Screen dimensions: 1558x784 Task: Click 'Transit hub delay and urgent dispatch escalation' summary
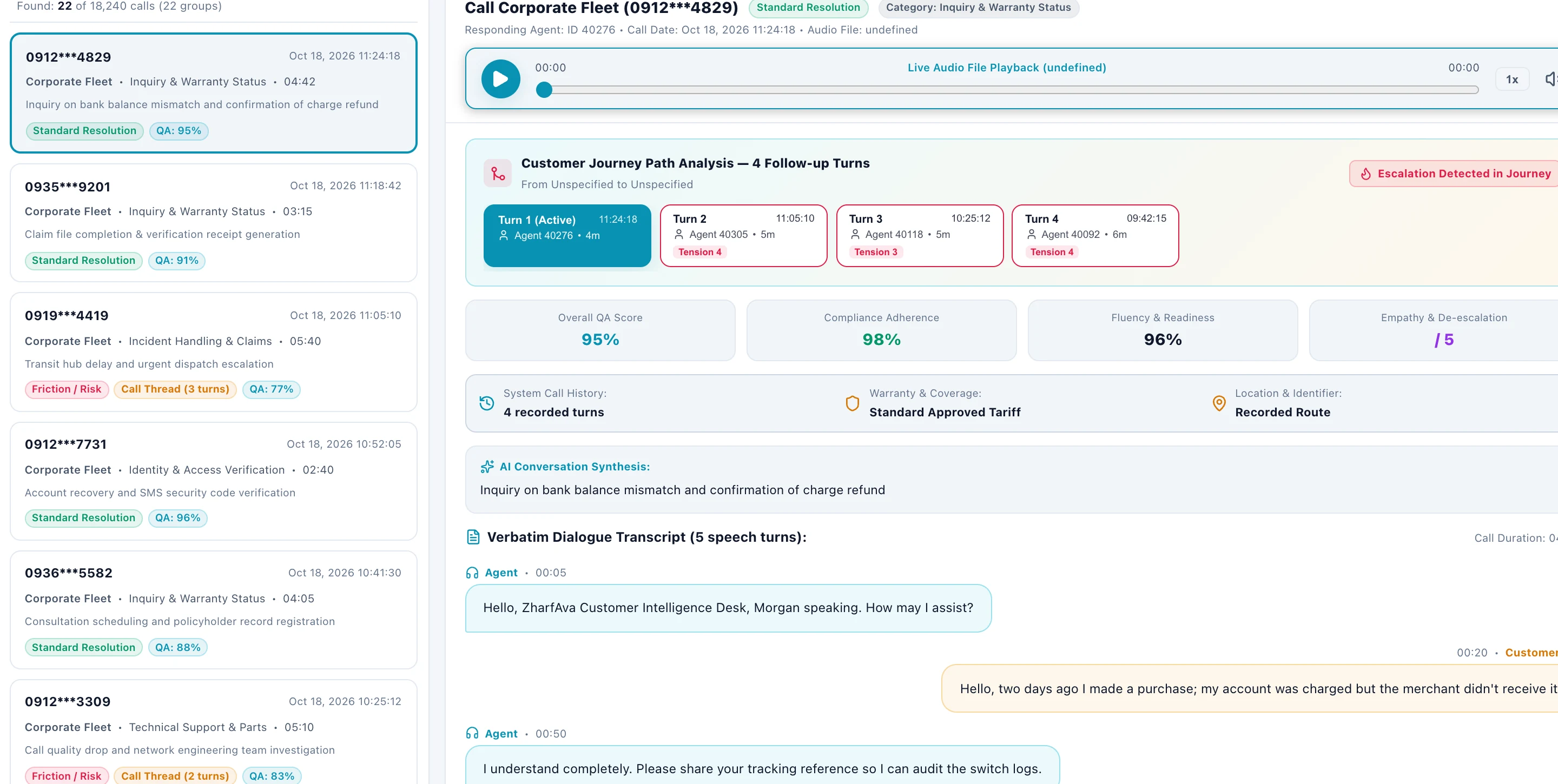tap(149, 364)
